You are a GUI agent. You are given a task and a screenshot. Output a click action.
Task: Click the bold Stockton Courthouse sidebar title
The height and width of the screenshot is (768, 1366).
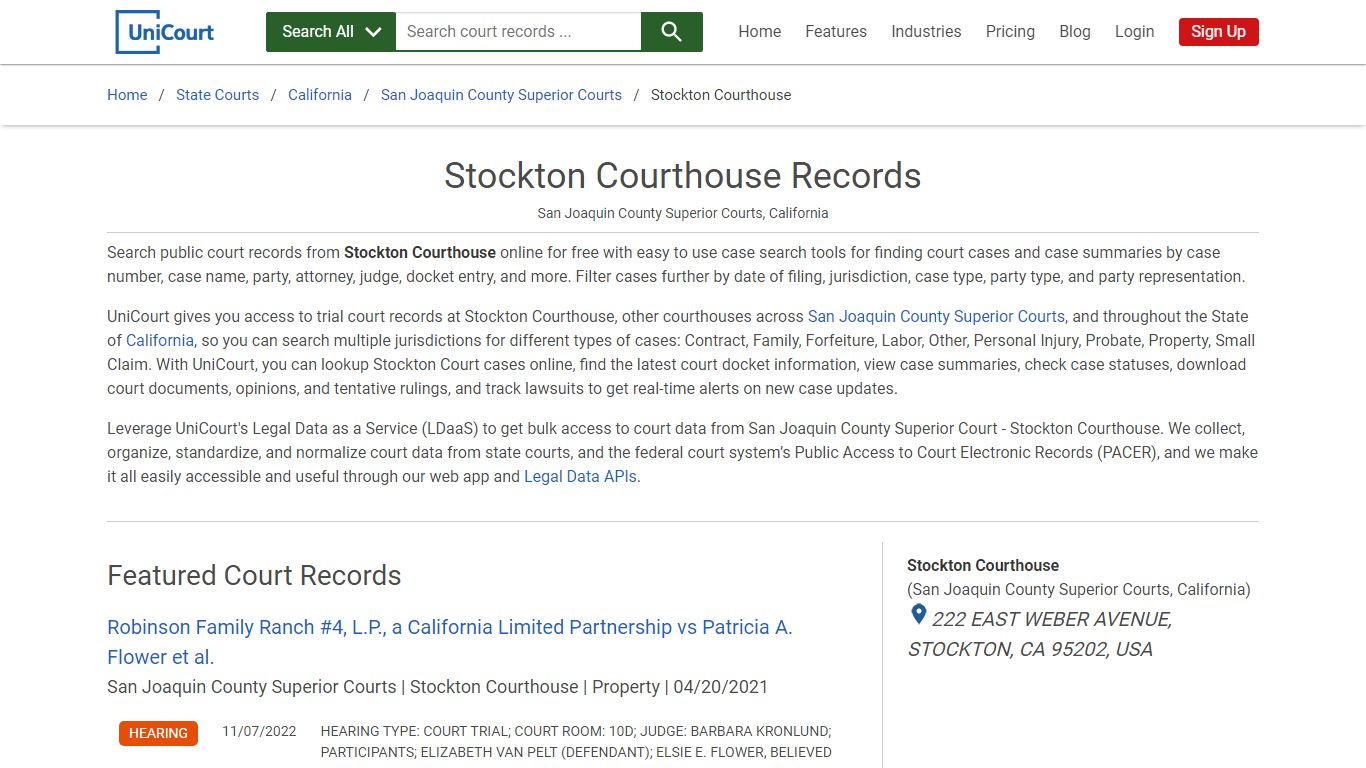coord(983,565)
